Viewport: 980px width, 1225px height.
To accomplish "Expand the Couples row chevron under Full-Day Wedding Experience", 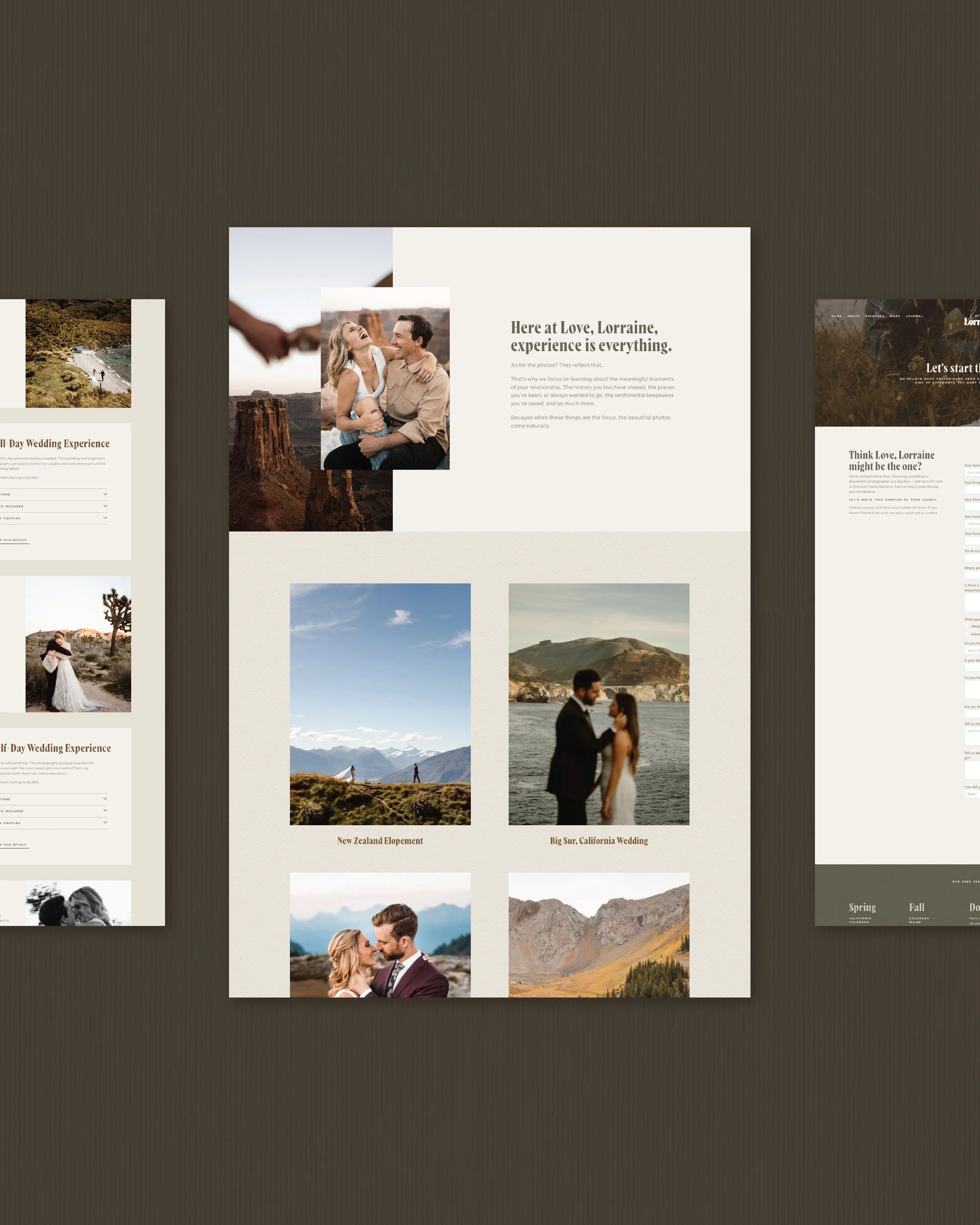I will coord(105,517).
